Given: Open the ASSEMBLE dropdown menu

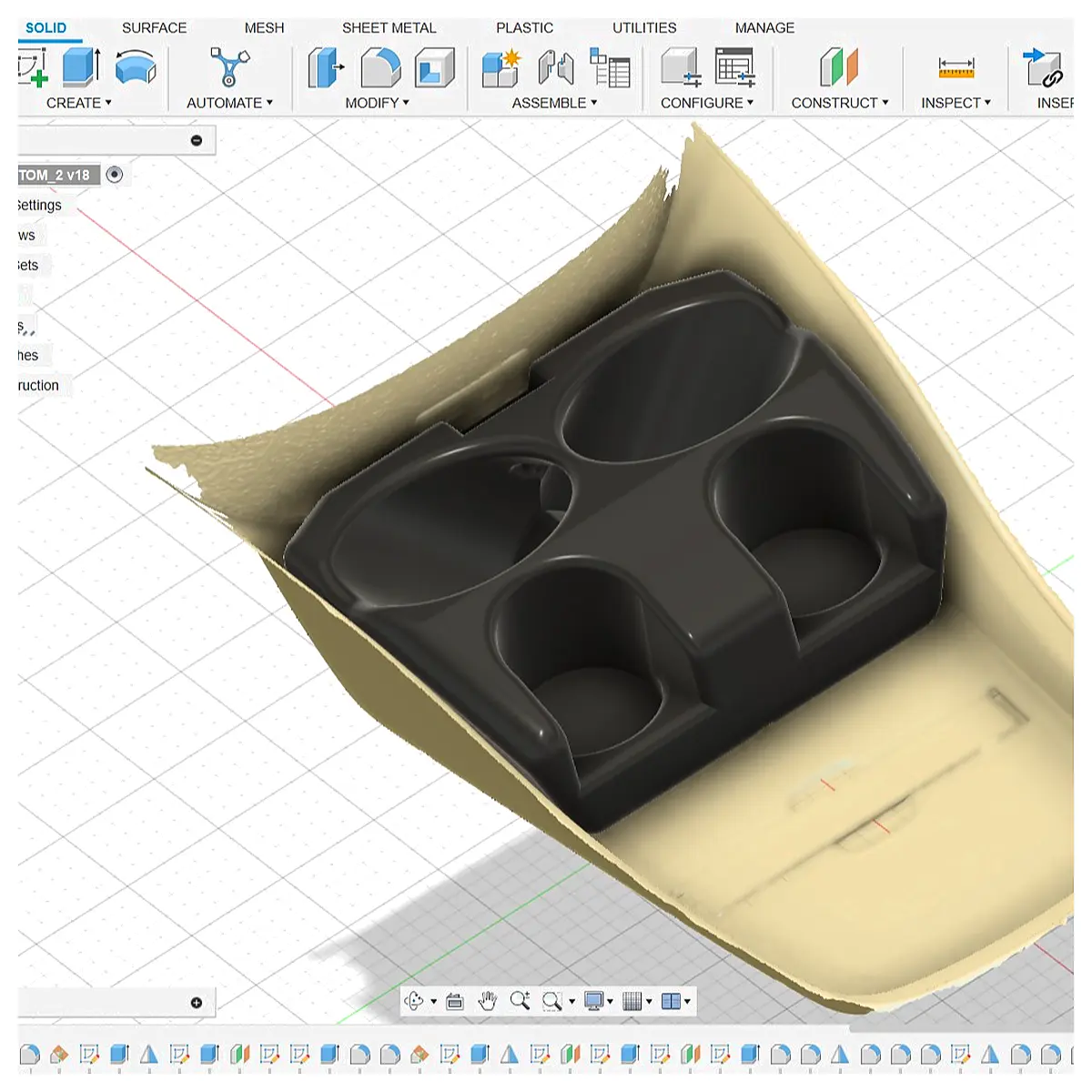Looking at the screenshot, I should click(x=555, y=103).
